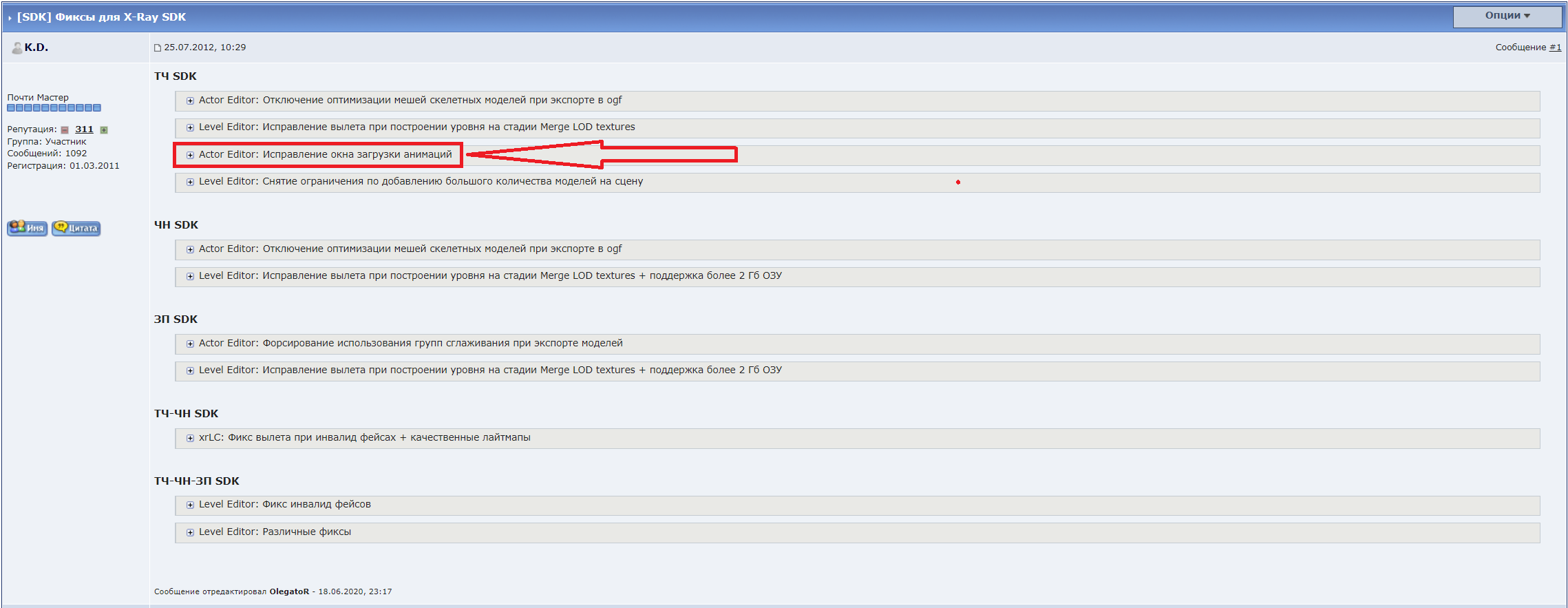Click the post icon before the date 25.07.2012
Viewport: 1568px width, 608px height.
(x=158, y=48)
